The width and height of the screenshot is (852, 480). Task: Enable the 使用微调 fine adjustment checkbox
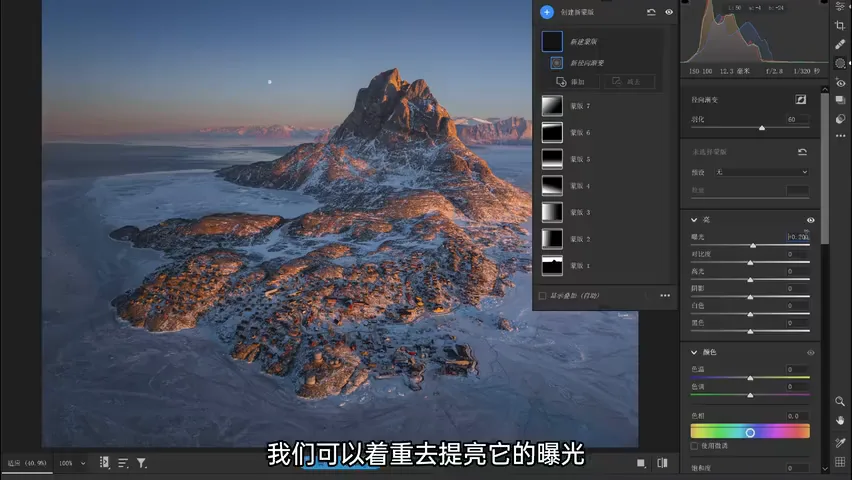694,446
